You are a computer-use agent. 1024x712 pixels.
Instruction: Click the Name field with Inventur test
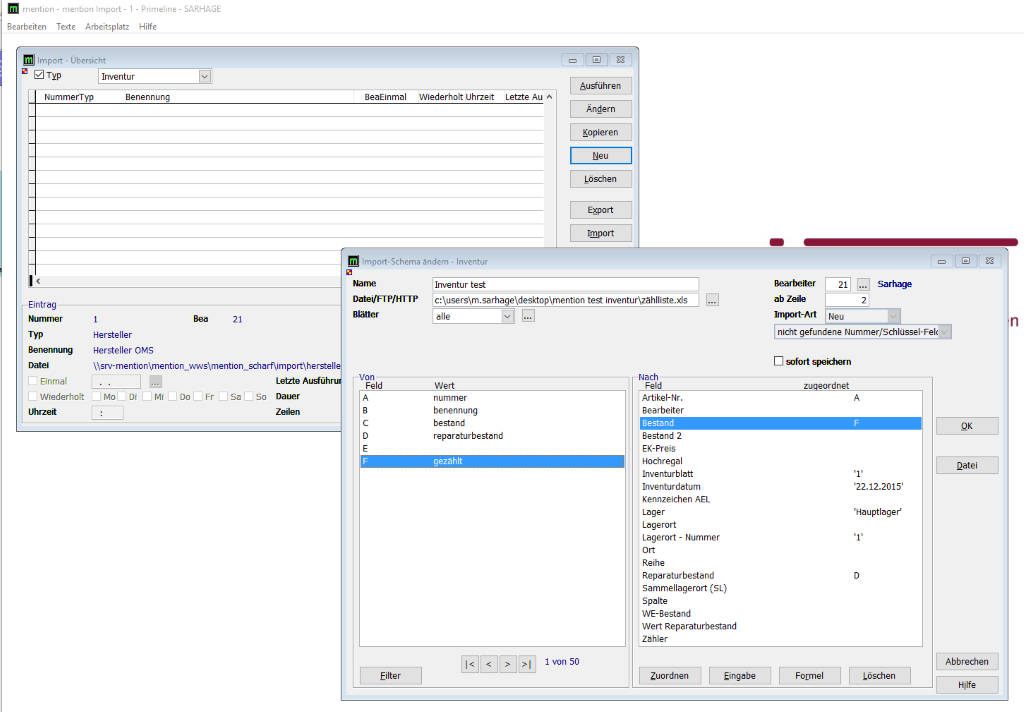point(565,285)
